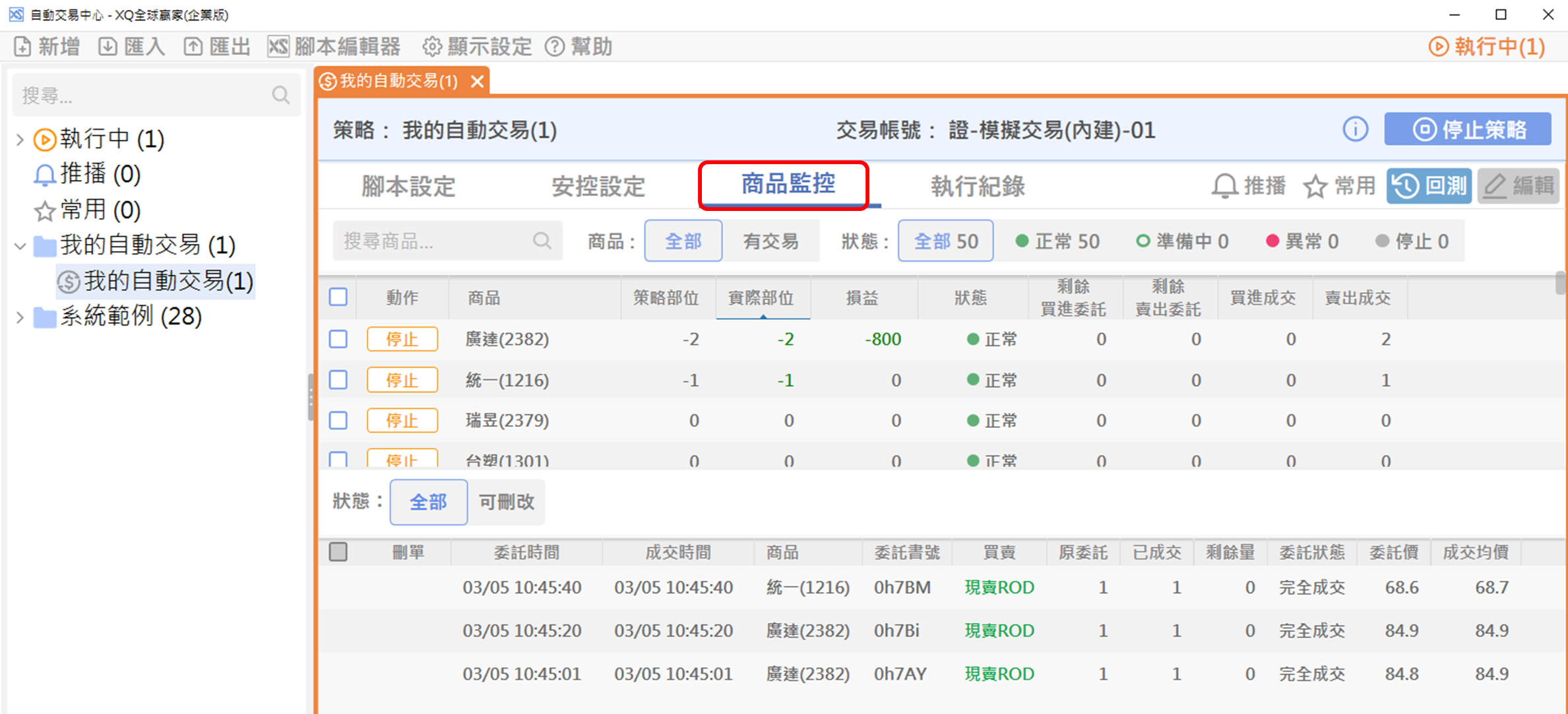Switch to the 執行紀錄 tab
This screenshot has height=714, width=1568.
(x=977, y=187)
